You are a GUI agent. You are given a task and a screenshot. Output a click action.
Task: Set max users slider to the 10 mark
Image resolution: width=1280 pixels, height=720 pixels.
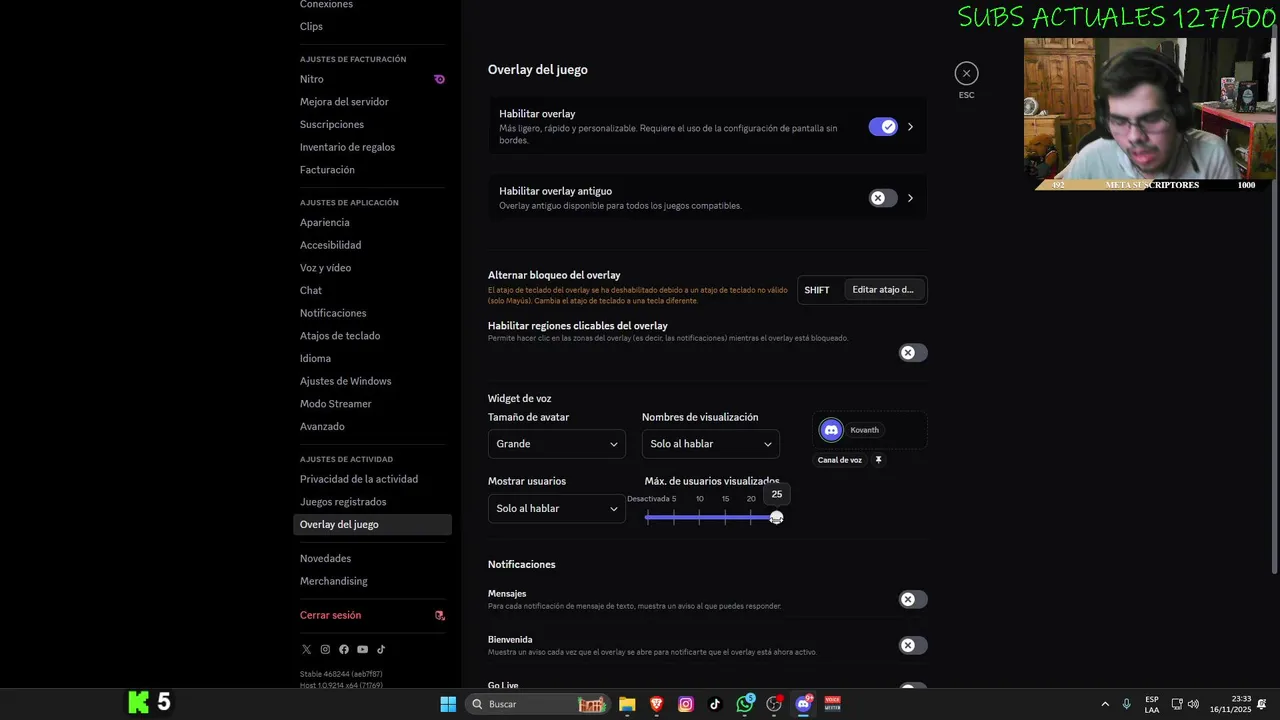click(x=699, y=517)
